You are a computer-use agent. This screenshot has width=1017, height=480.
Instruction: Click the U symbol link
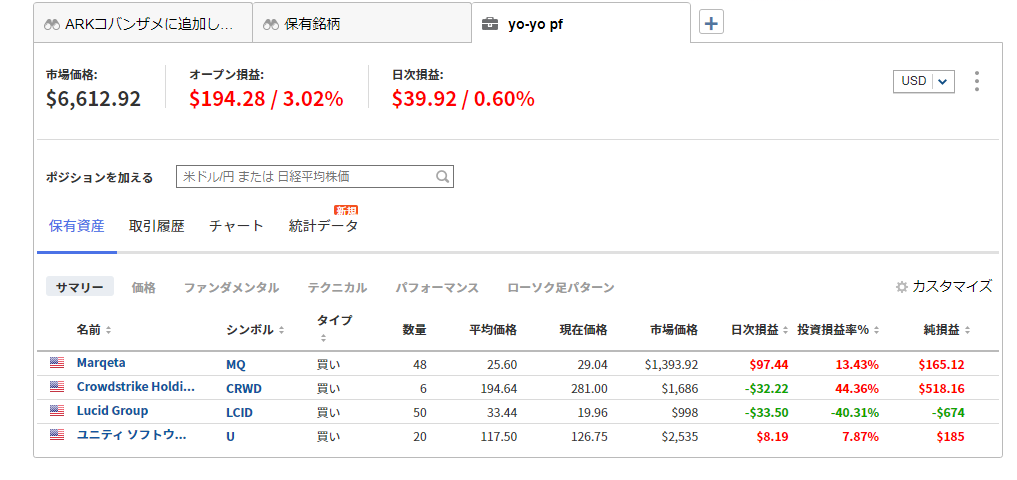(230, 437)
